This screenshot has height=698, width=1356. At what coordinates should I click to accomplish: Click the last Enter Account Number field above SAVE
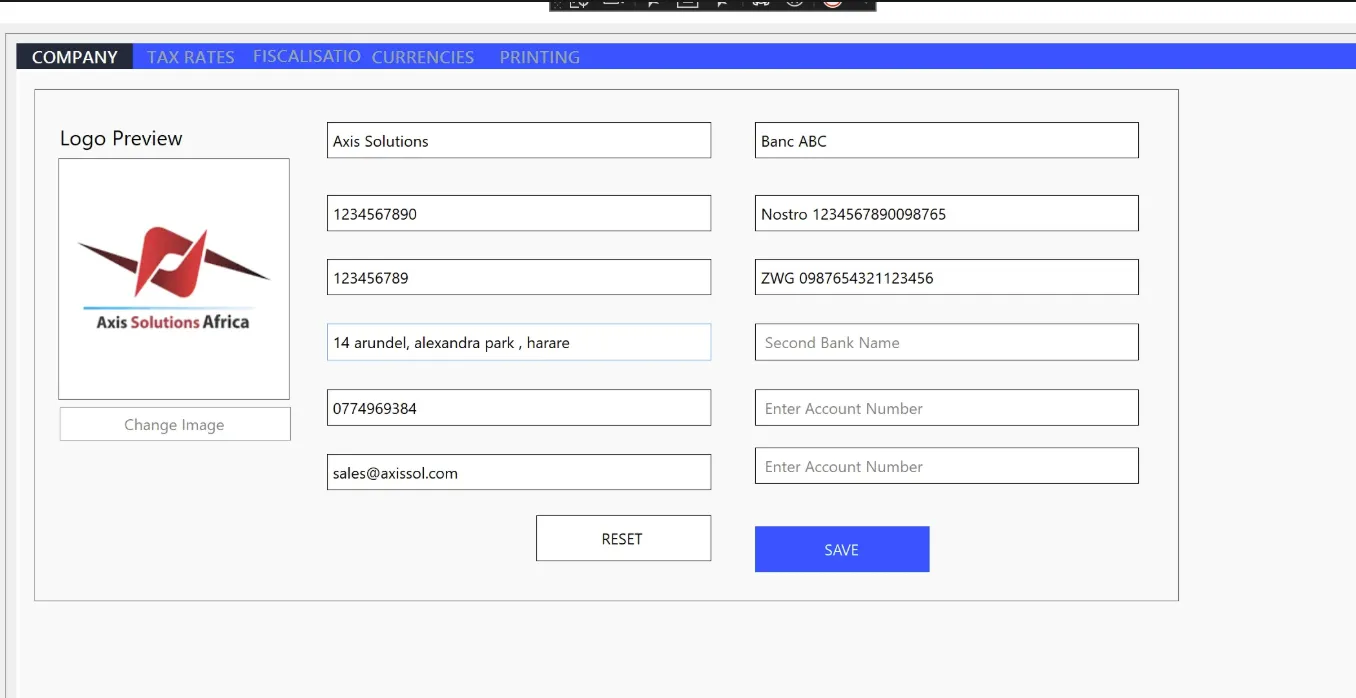click(x=947, y=466)
